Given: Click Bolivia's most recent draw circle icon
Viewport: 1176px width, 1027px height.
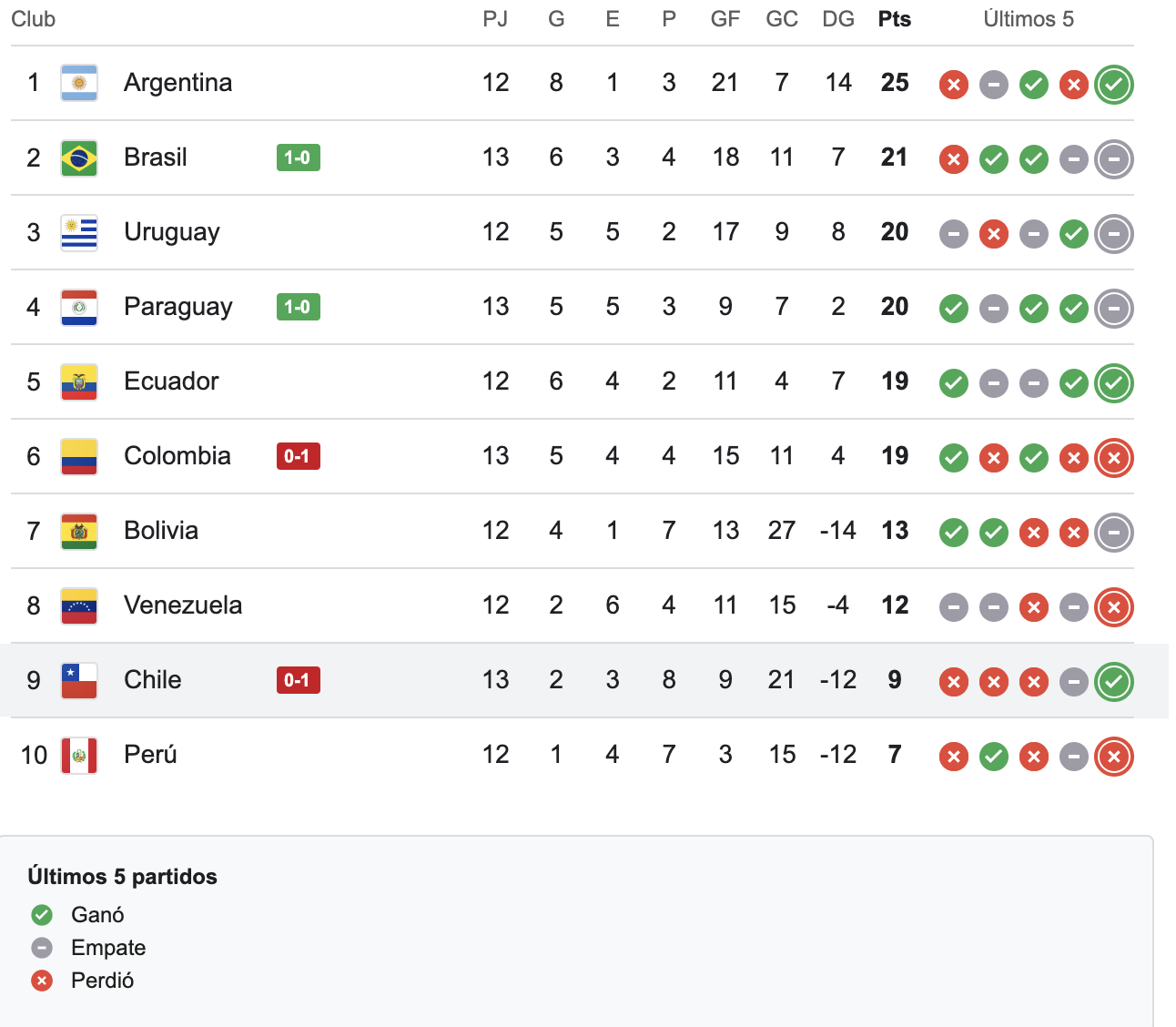Looking at the screenshot, I should point(1114,533).
